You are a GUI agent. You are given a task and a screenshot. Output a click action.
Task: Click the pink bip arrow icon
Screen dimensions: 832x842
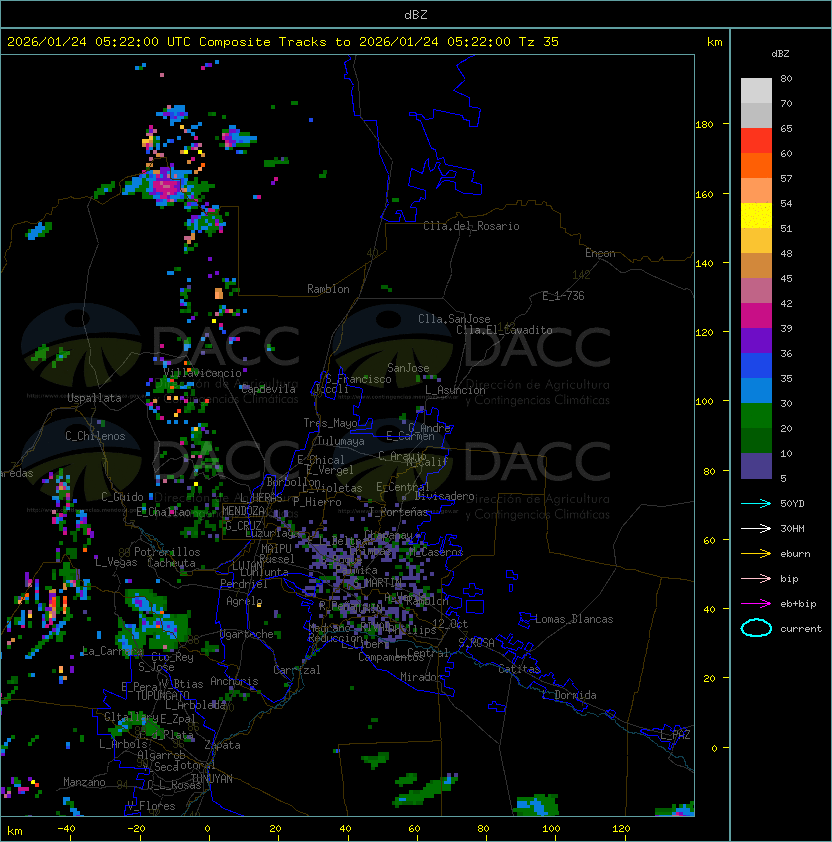point(756,579)
